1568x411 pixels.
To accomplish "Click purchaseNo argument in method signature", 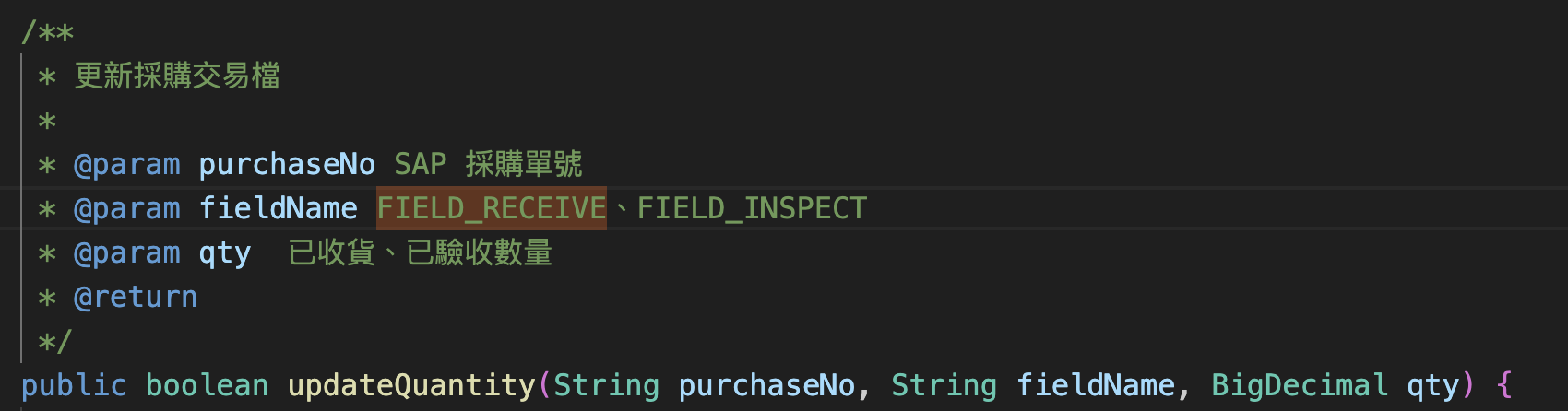I will (766, 385).
